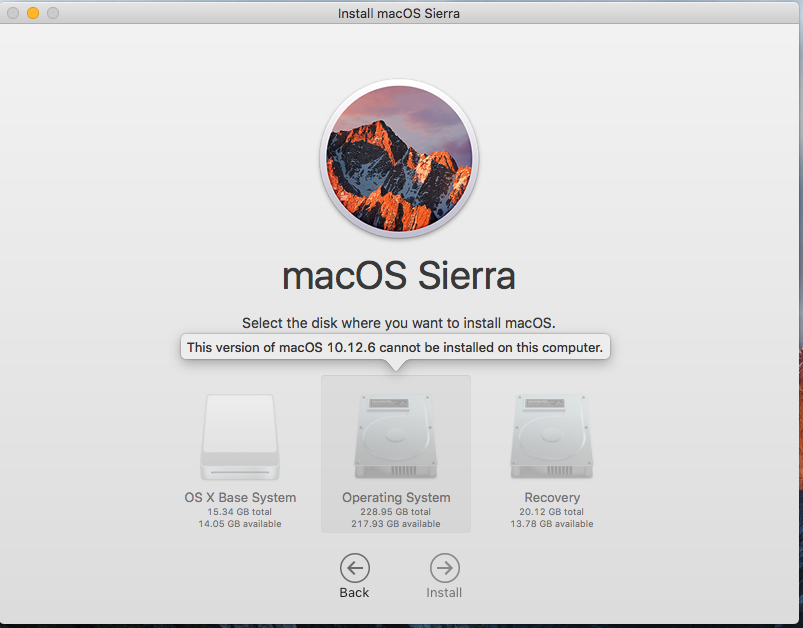Click the 'Back' label
The image size is (803, 628).
coord(354,593)
